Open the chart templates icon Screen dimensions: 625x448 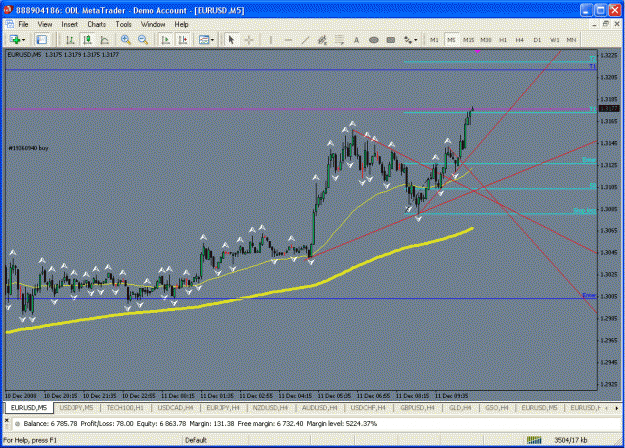coord(204,40)
